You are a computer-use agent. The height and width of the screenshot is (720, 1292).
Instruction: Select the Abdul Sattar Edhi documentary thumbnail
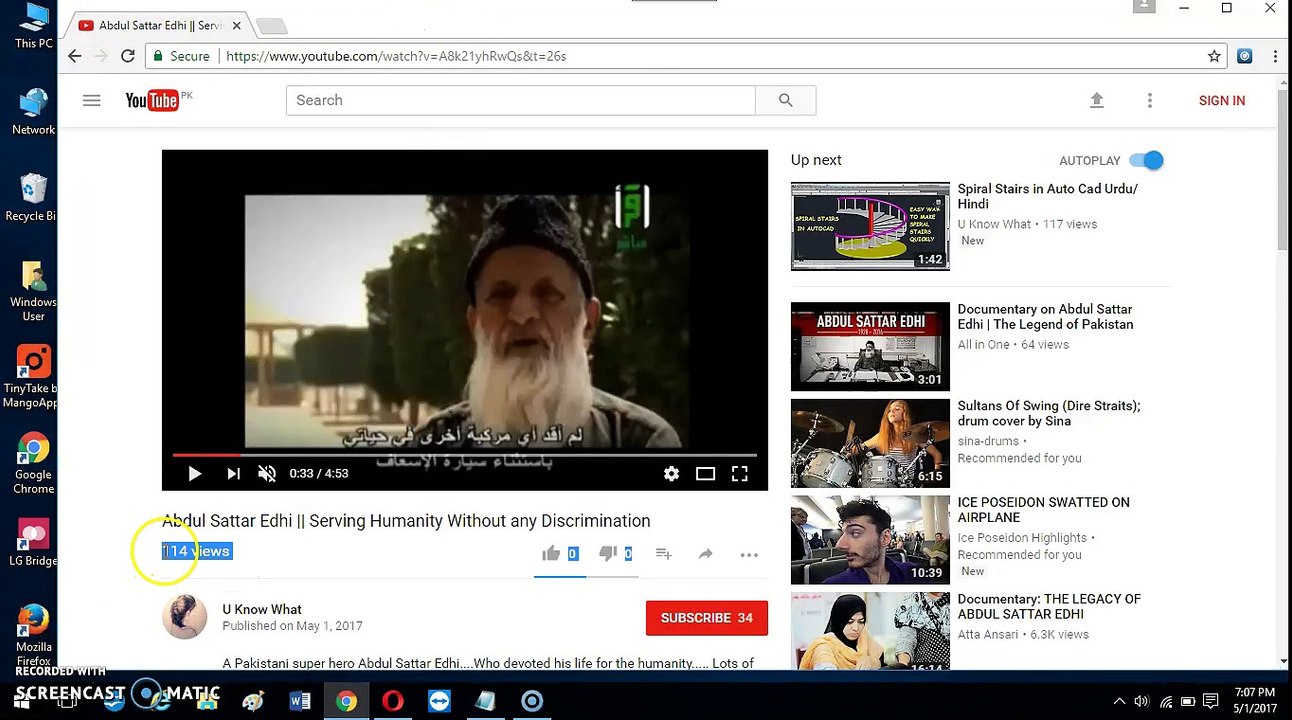point(870,346)
